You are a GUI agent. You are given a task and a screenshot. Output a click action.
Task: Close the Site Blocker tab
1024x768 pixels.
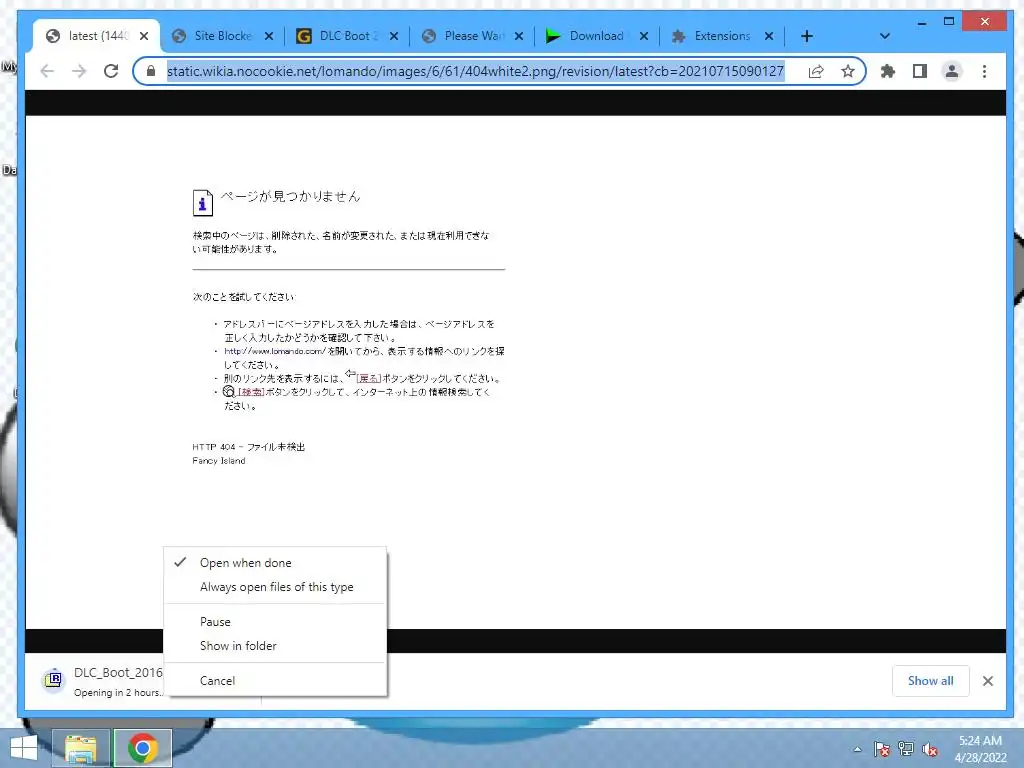click(x=269, y=36)
